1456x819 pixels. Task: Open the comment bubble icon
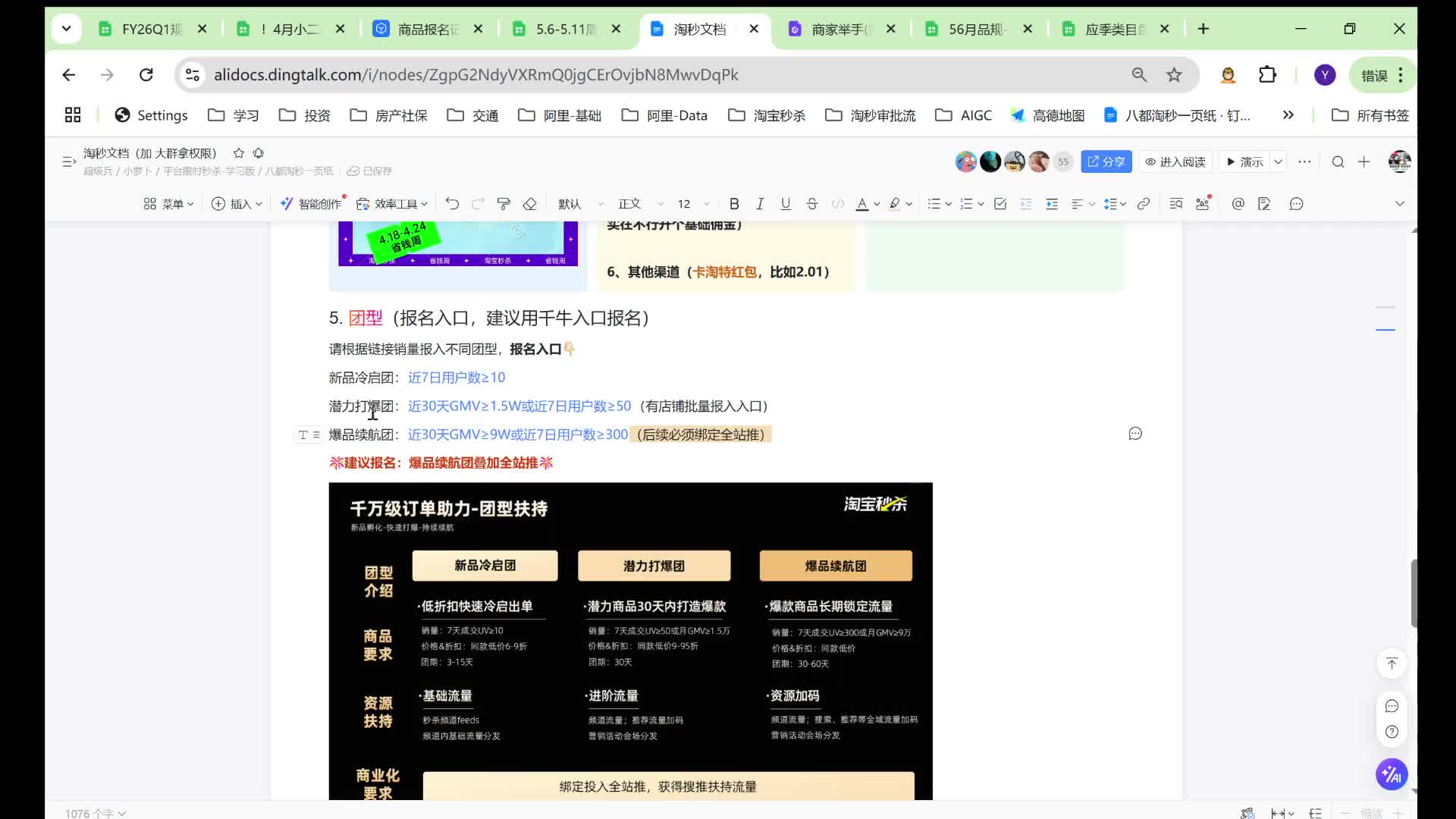pyautogui.click(x=1297, y=203)
